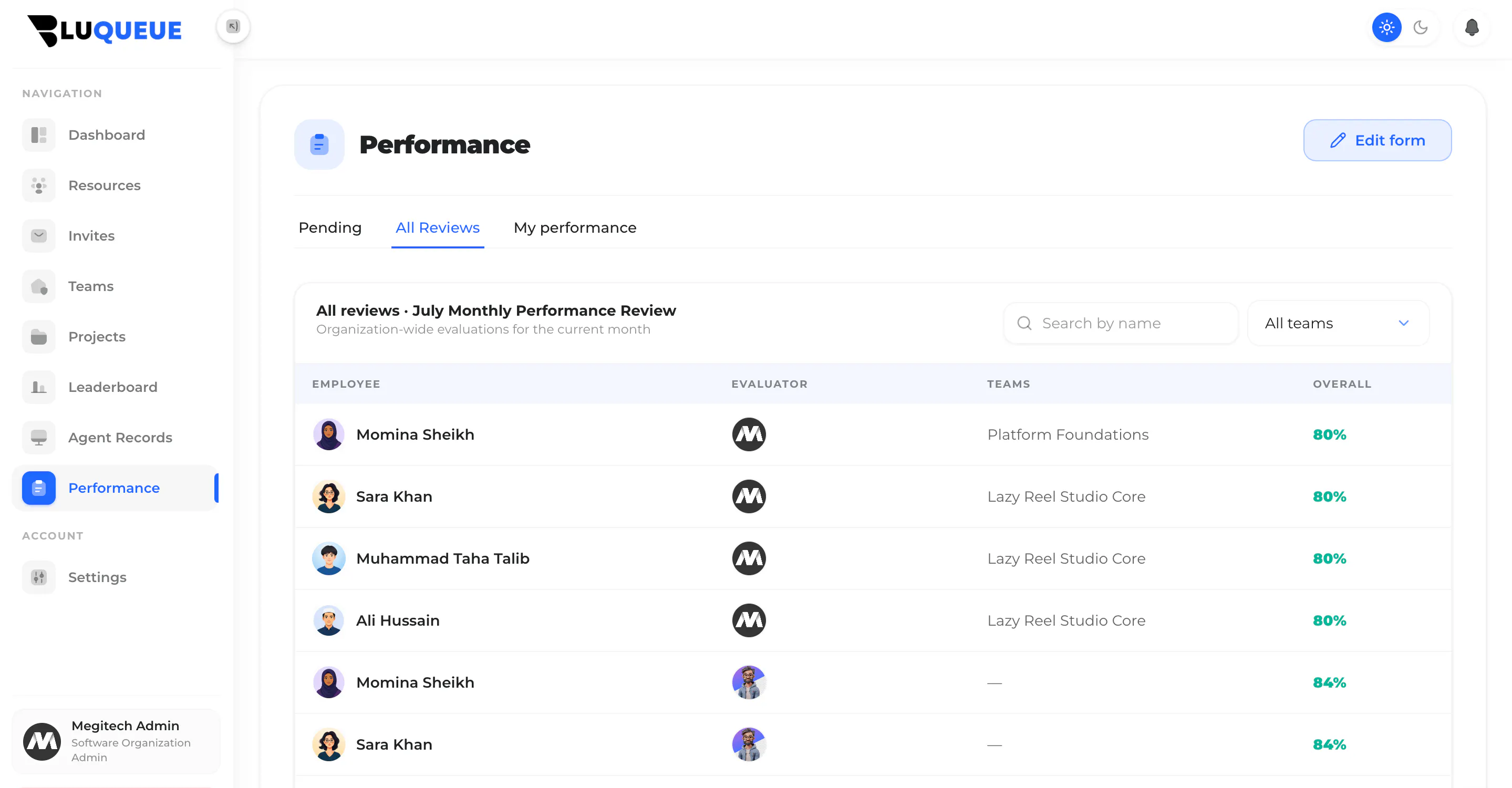1512x788 pixels.
Task: Open the All teams dropdown
Action: click(1338, 323)
